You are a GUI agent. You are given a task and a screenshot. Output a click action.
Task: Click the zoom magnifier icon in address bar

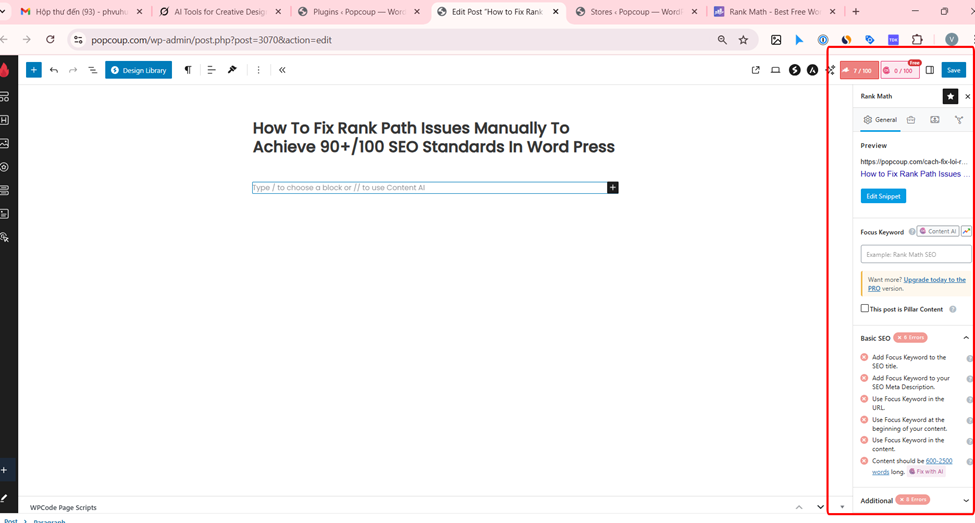(722, 40)
